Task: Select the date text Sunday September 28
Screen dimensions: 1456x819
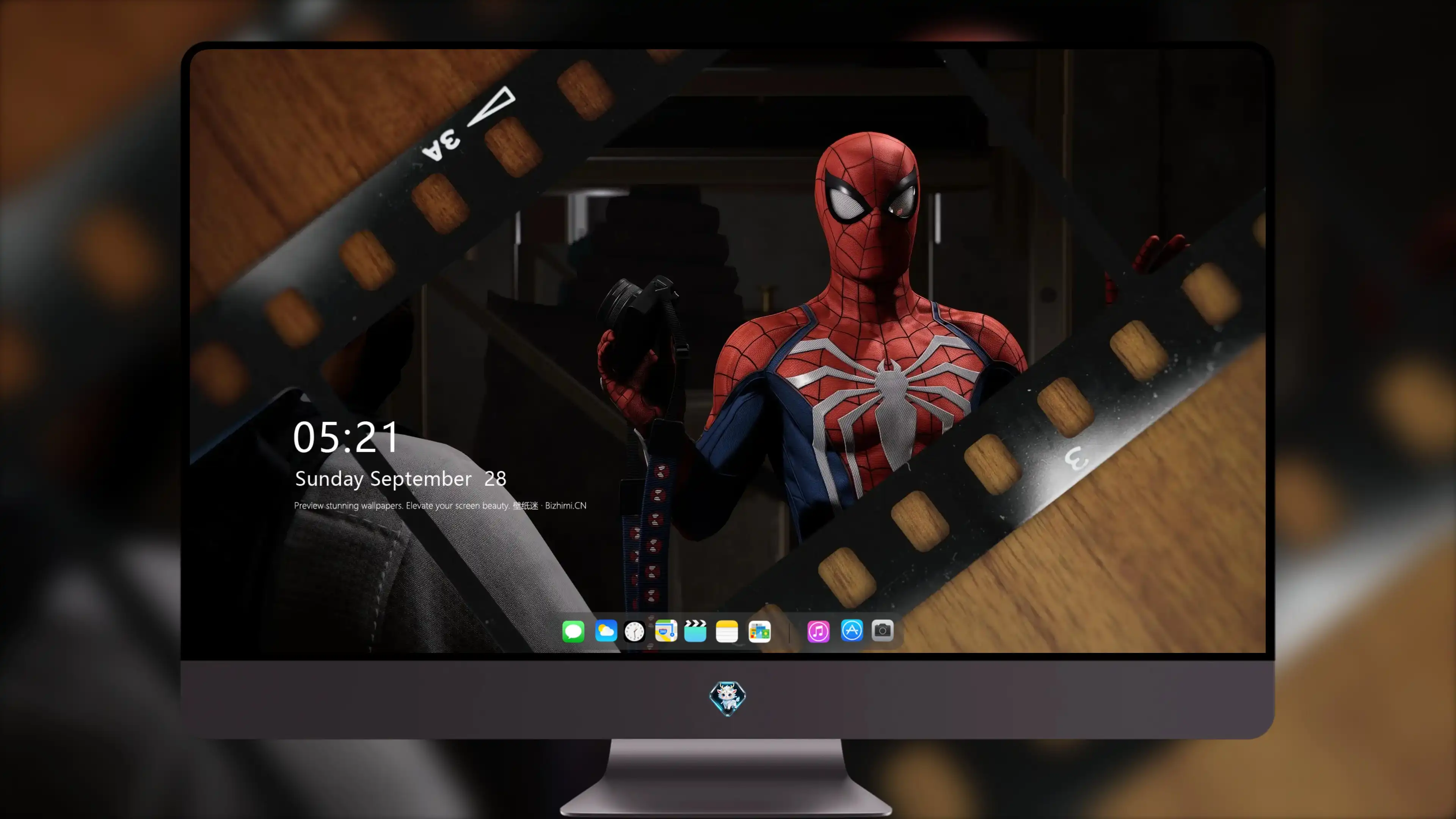Action: [x=401, y=479]
